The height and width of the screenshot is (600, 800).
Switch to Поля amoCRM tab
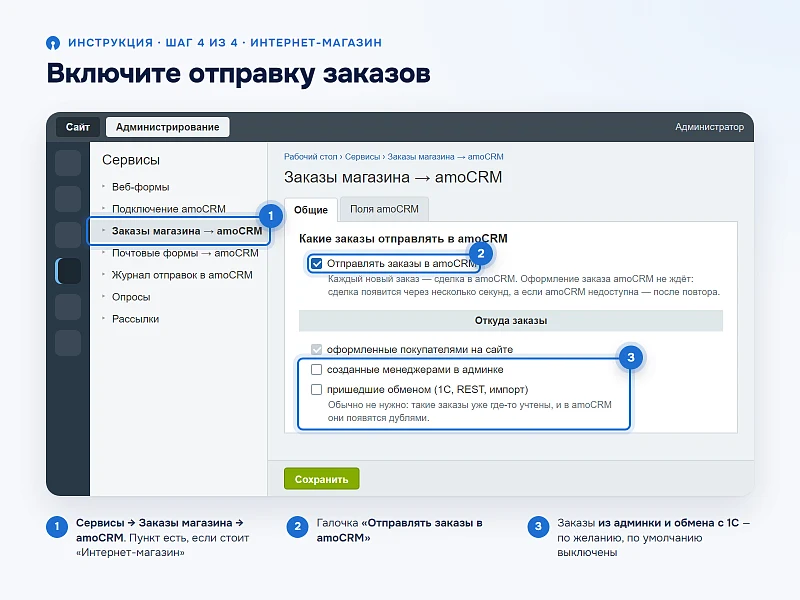click(x=384, y=209)
